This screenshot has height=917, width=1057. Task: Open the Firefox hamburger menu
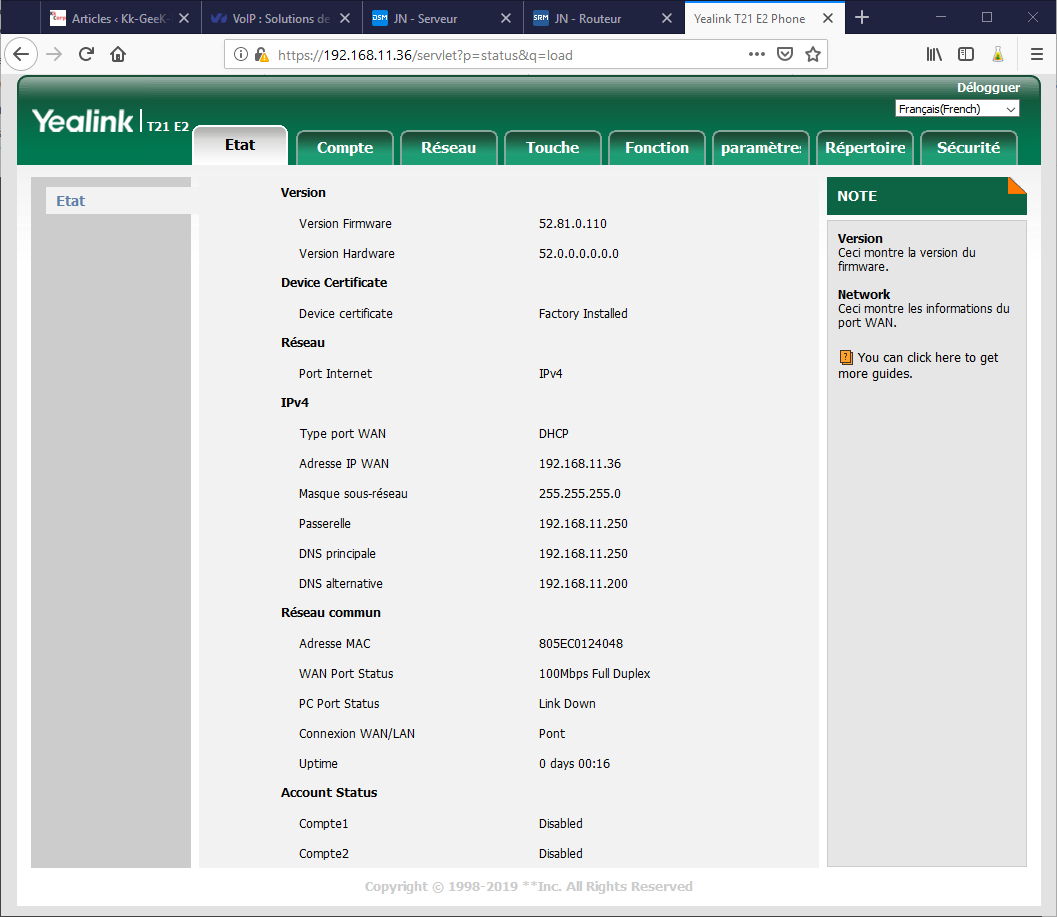pos(1037,55)
